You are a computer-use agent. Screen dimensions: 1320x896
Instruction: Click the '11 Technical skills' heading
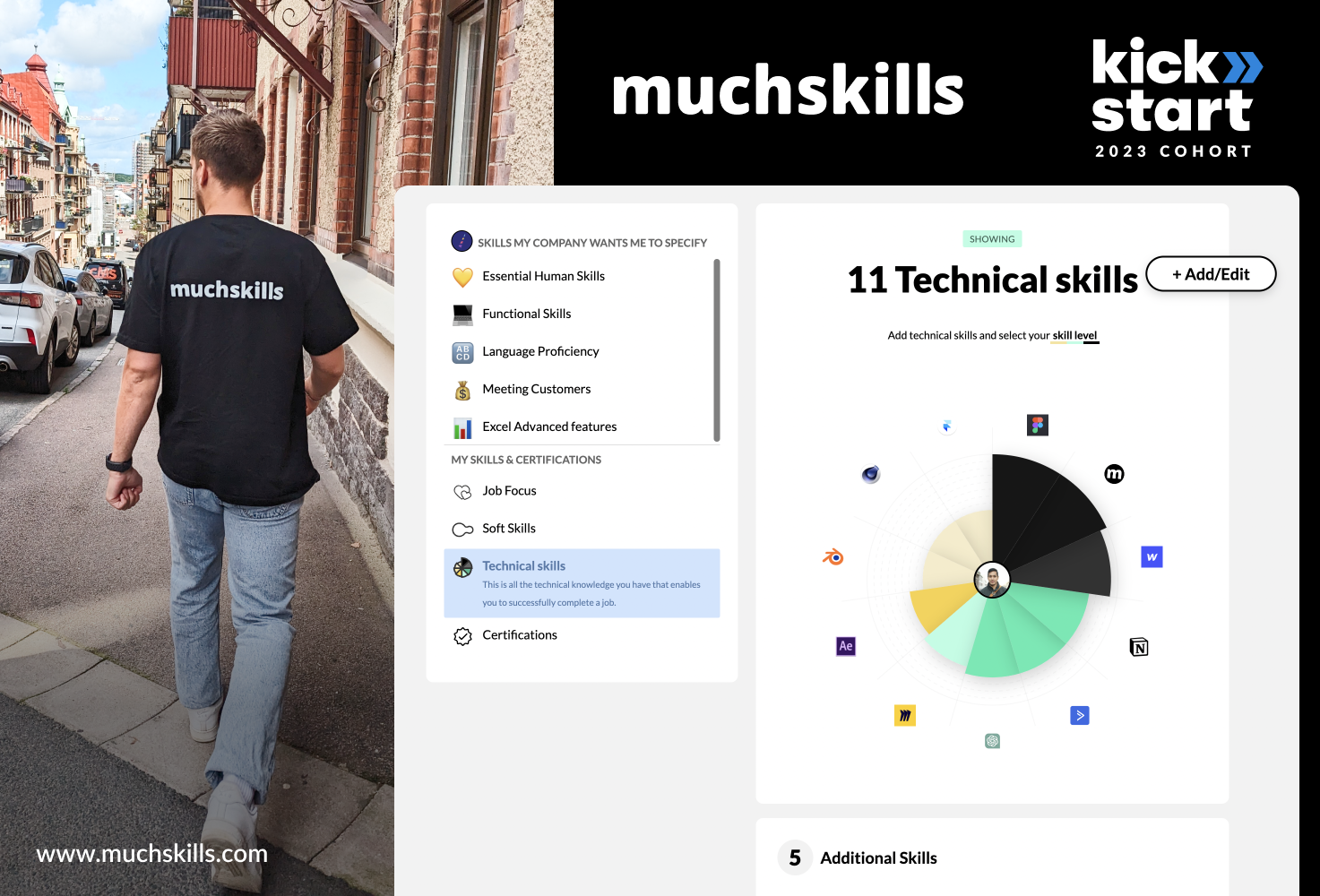point(992,280)
